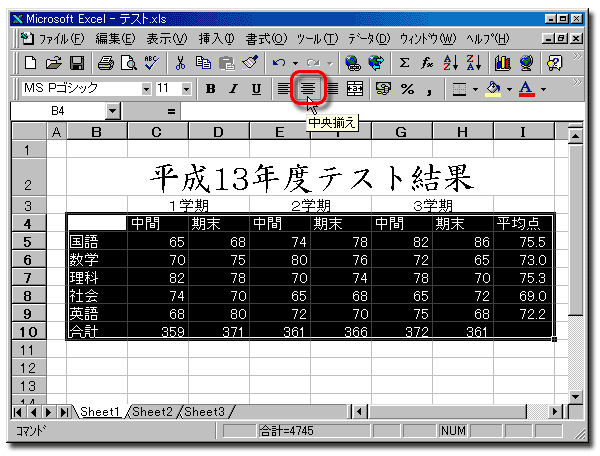The image size is (600, 456).
Task: Toggle underline formatting
Action: (256, 89)
